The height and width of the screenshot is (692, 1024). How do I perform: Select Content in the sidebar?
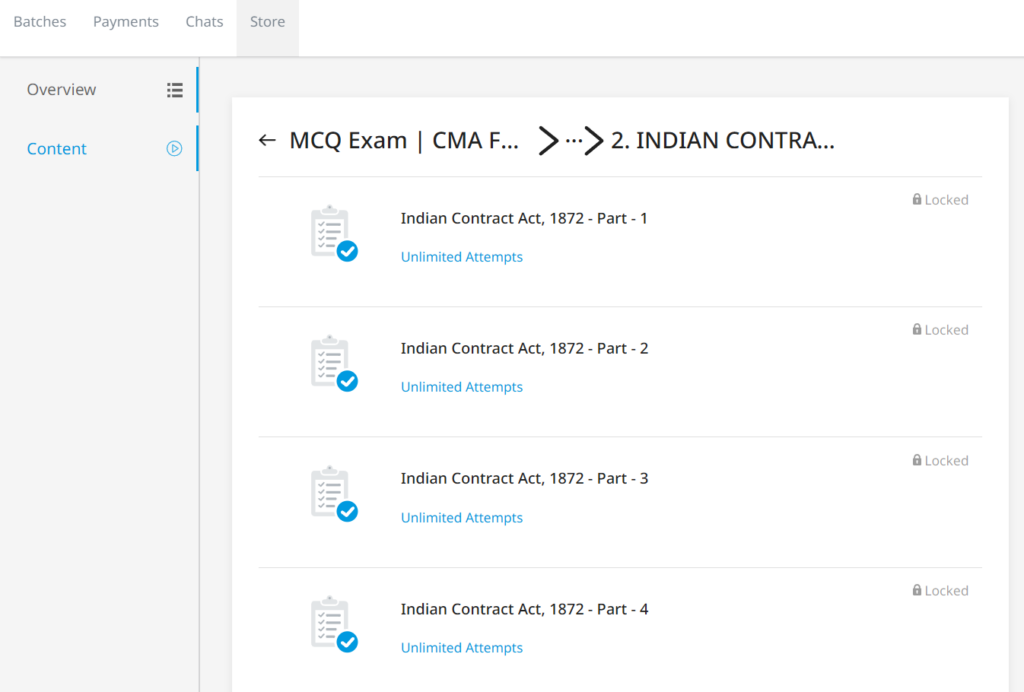click(57, 149)
